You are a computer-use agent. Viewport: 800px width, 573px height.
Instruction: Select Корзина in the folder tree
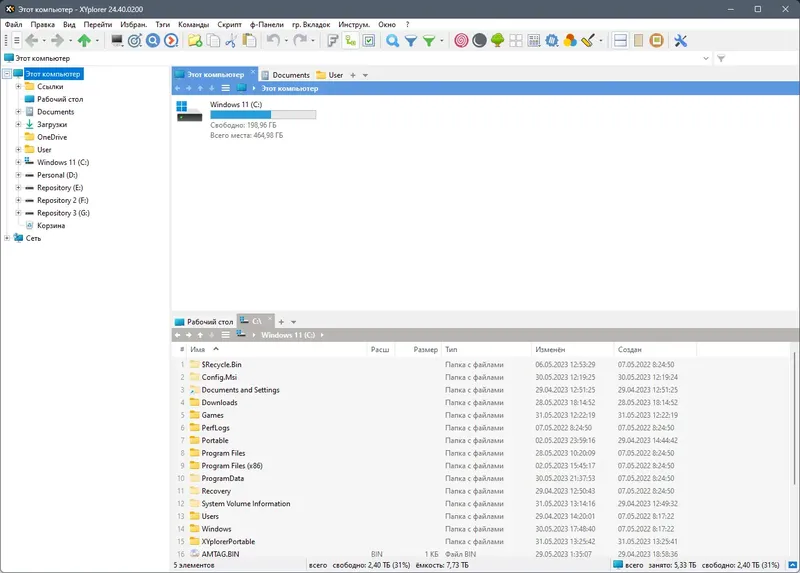[51, 226]
